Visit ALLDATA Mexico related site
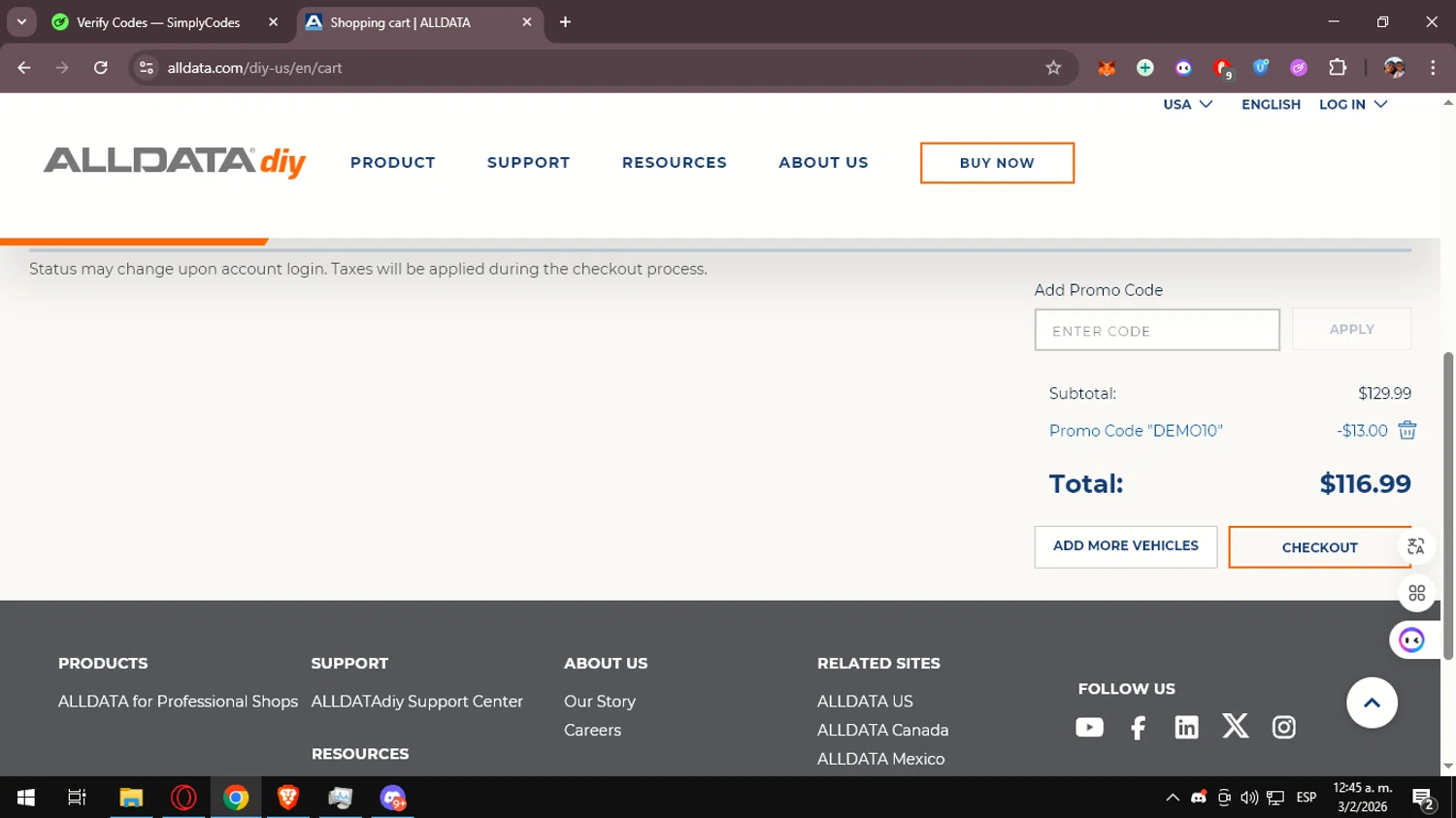The width and height of the screenshot is (1456, 818). [880, 759]
